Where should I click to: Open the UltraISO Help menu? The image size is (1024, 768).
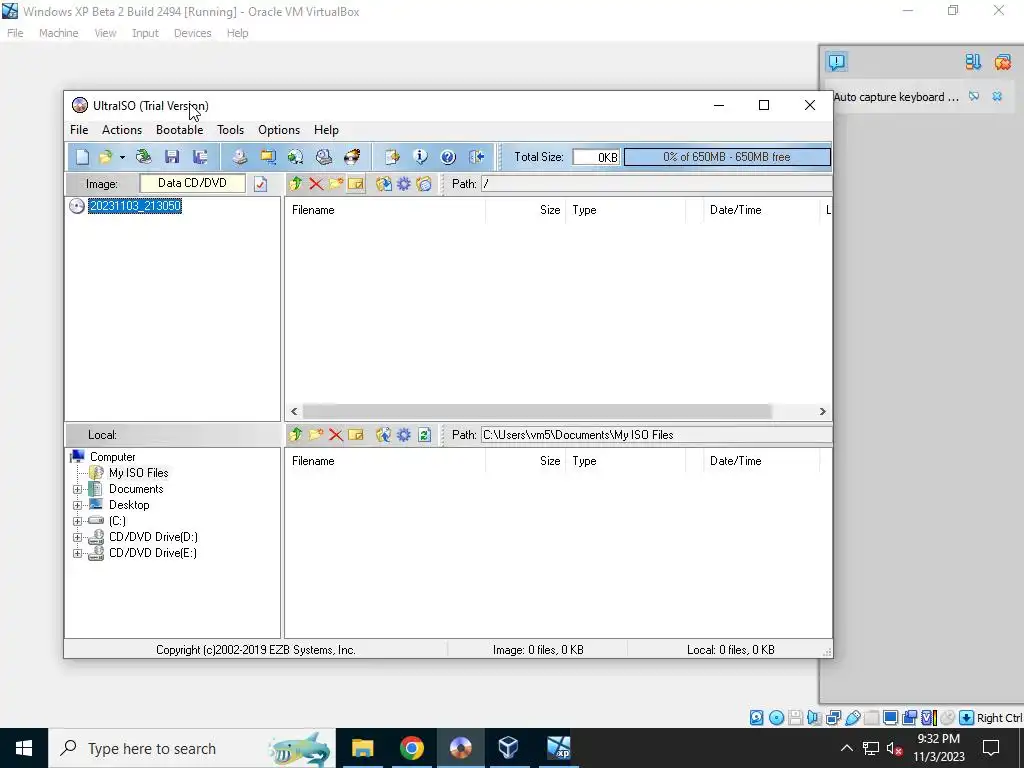point(327,130)
